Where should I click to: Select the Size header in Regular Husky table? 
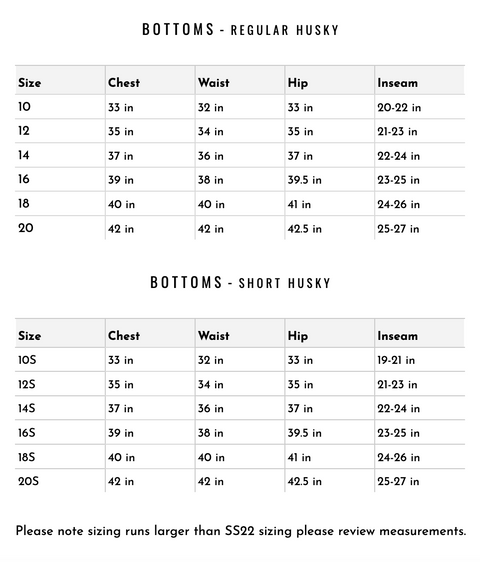(30, 83)
